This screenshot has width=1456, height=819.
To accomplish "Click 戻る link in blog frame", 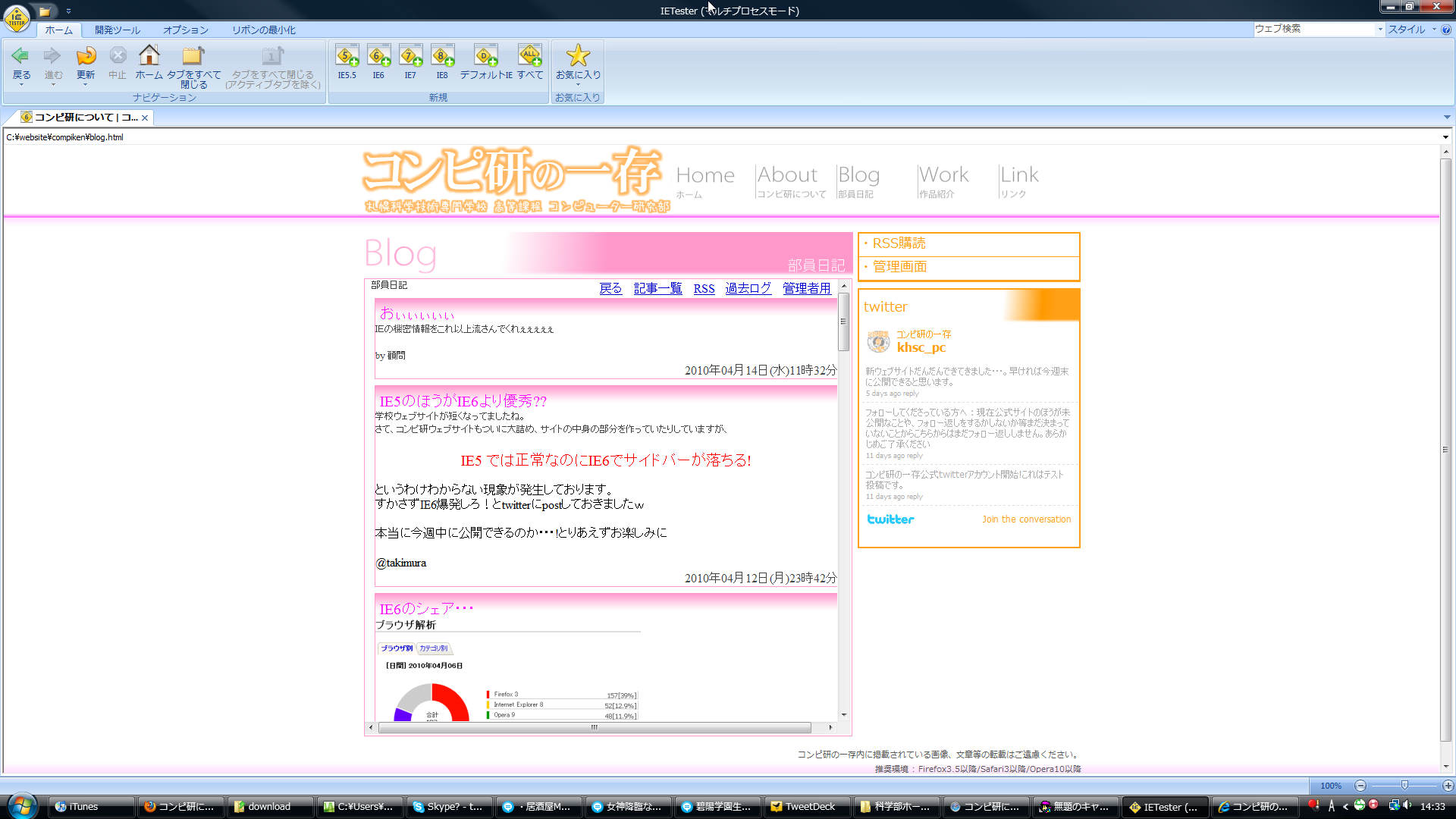I will (x=610, y=289).
